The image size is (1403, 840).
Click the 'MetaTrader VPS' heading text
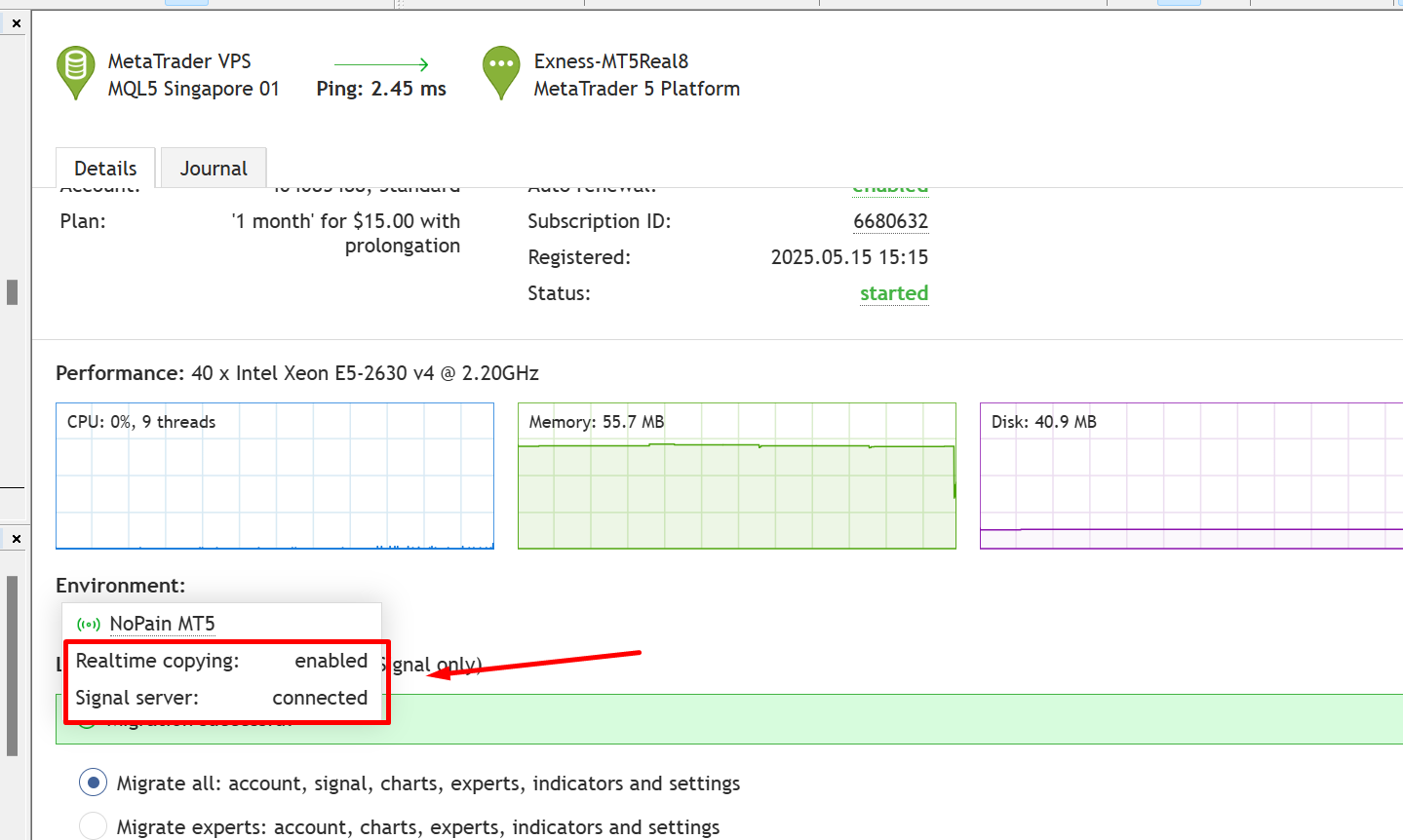click(x=179, y=61)
